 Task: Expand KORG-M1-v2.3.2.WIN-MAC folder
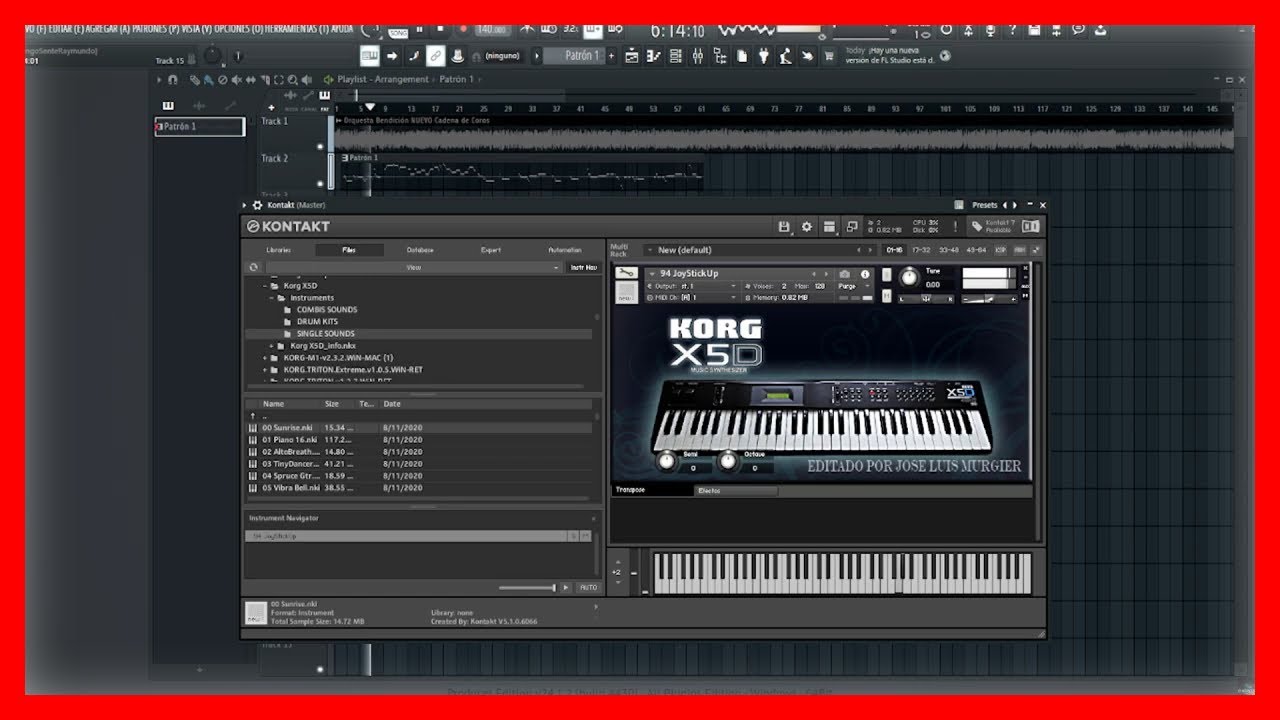265,358
